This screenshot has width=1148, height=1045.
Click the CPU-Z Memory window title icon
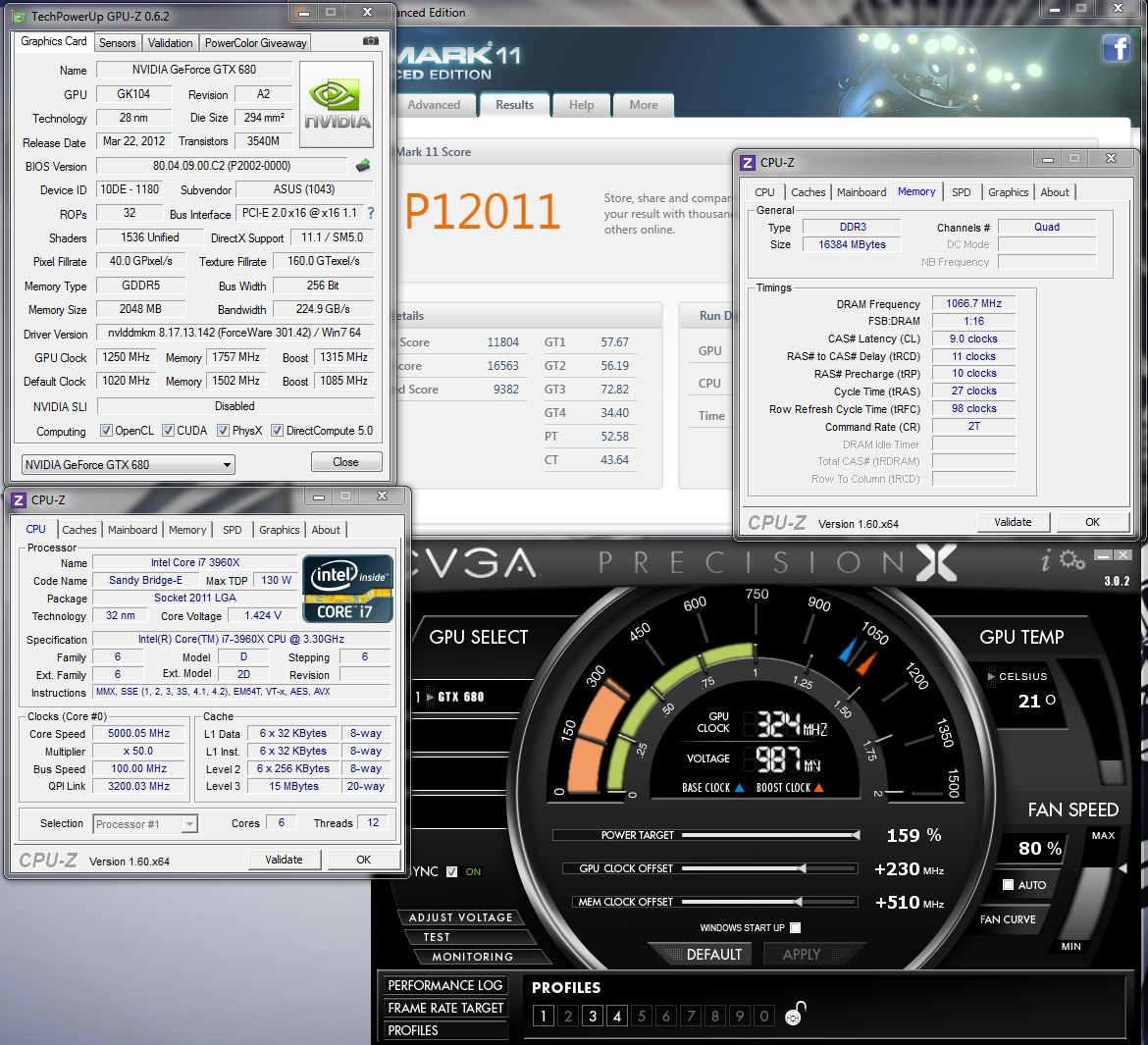pyautogui.click(x=747, y=162)
